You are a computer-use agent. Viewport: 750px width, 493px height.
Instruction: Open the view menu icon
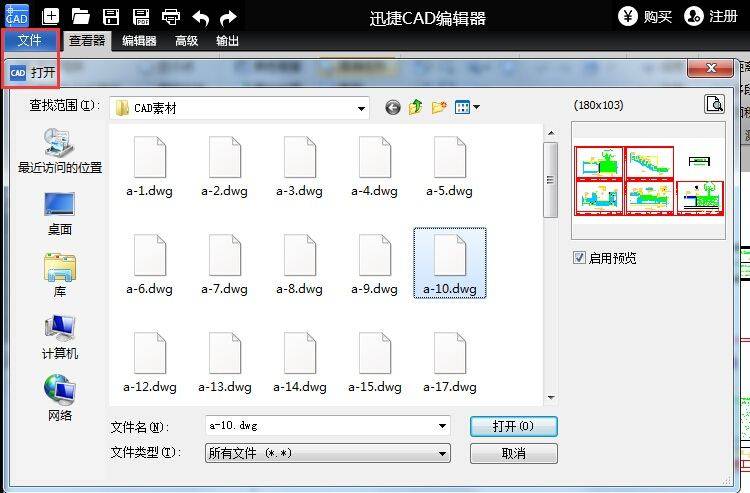coord(467,107)
